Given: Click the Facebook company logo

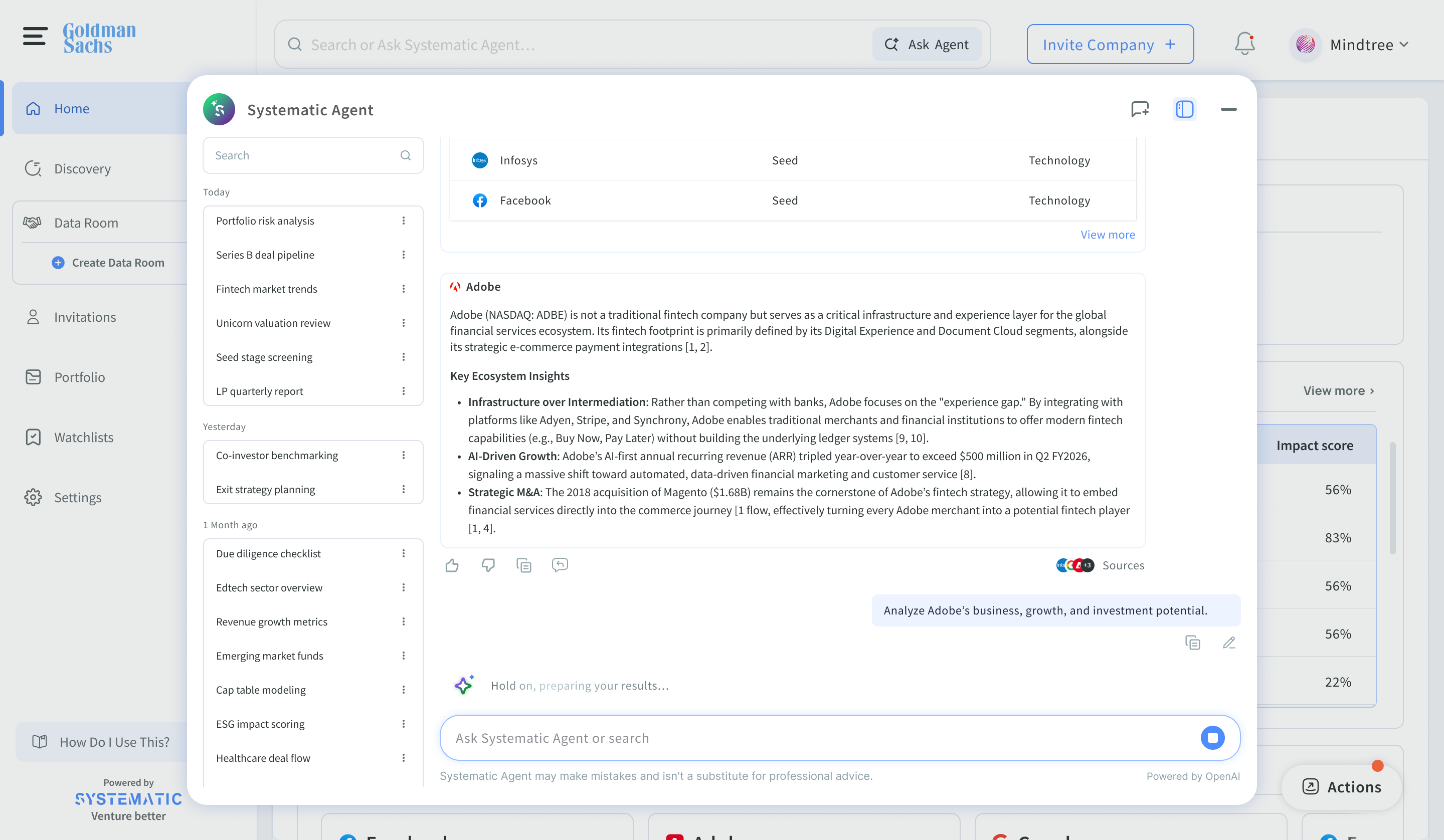Looking at the screenshot, I should coord(480,200).
